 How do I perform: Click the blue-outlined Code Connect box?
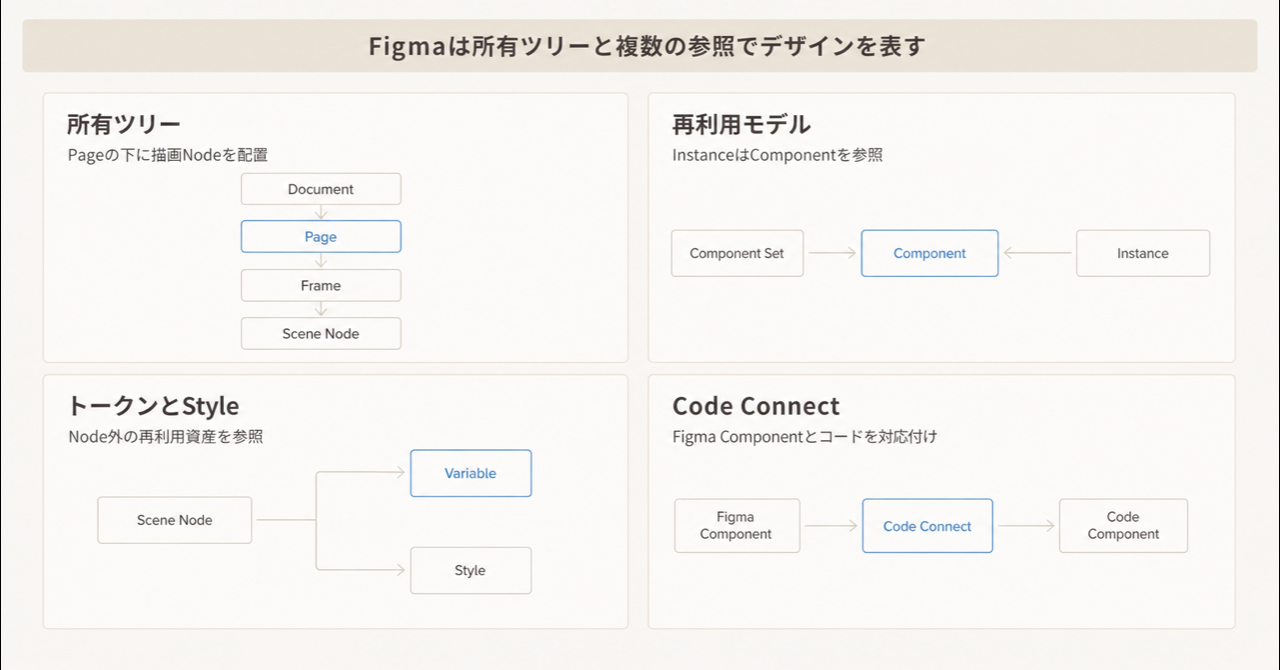928,526
